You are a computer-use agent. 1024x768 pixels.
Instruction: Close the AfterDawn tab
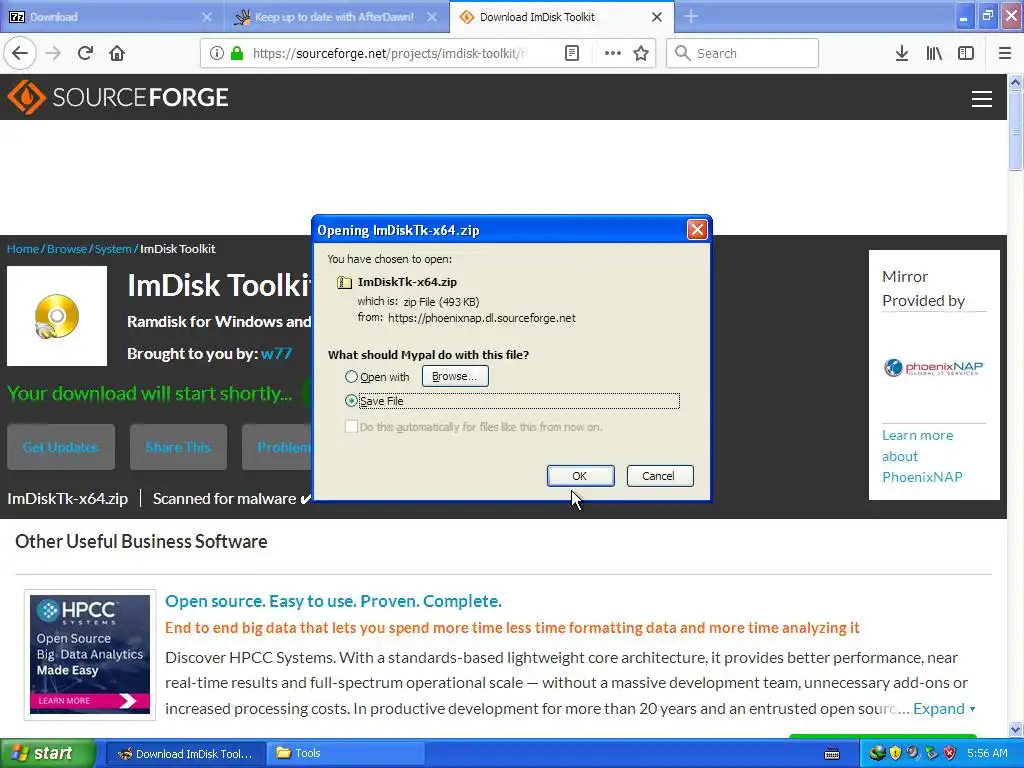click(432, 17)
